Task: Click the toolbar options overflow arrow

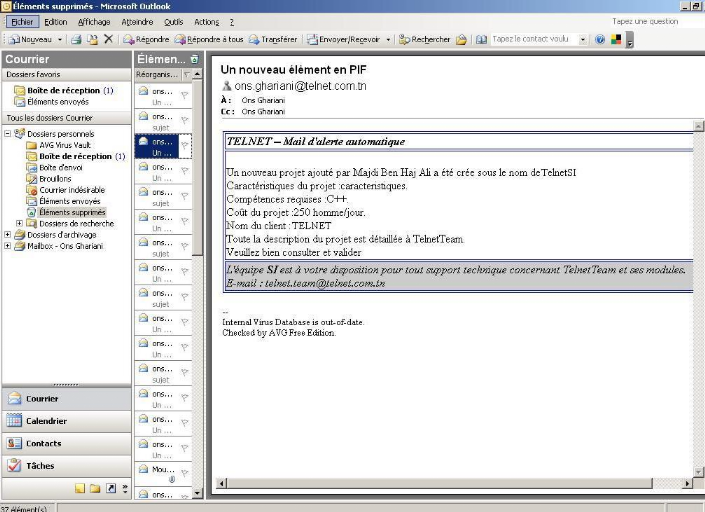Action: (x=629, y=40)
